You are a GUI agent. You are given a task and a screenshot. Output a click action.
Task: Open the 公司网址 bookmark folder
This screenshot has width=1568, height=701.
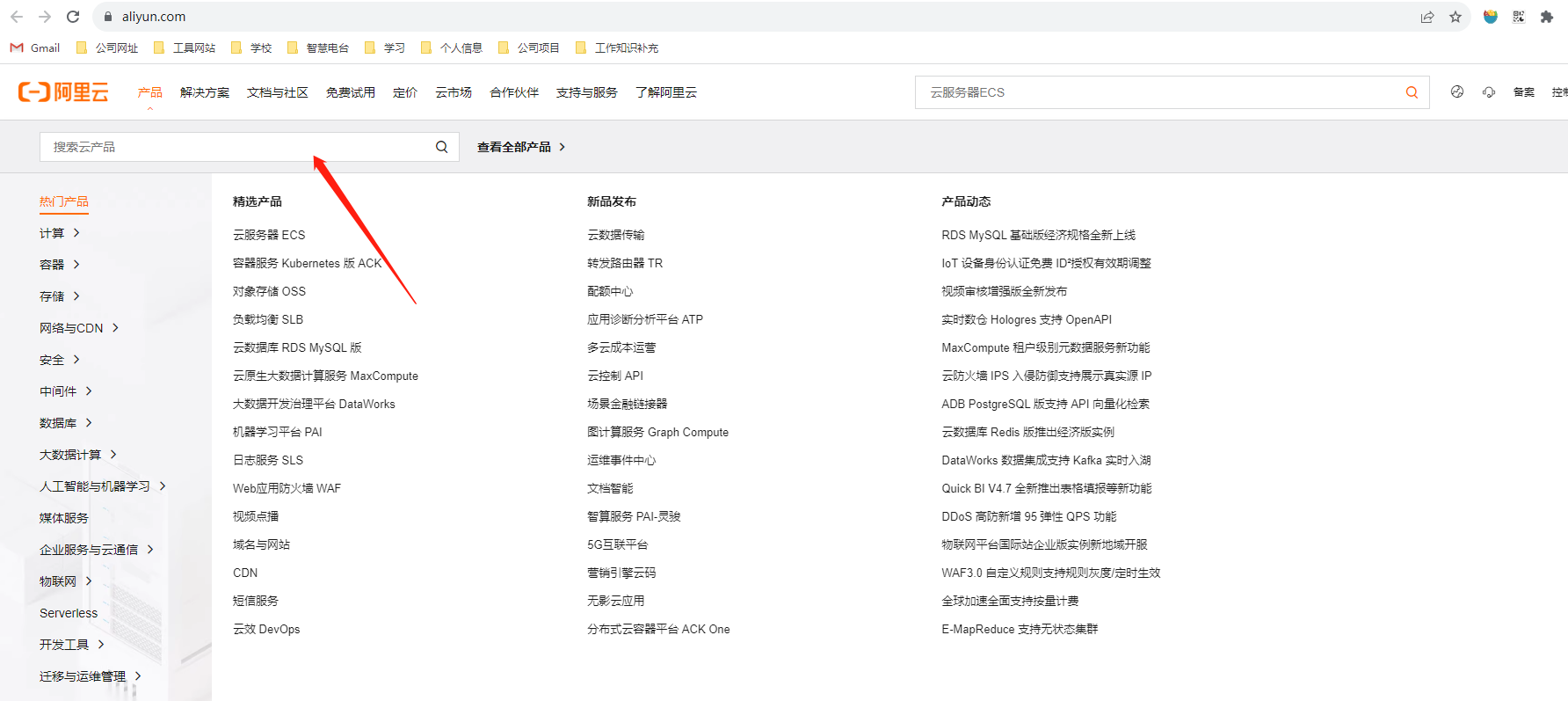(x=107, y=47)
